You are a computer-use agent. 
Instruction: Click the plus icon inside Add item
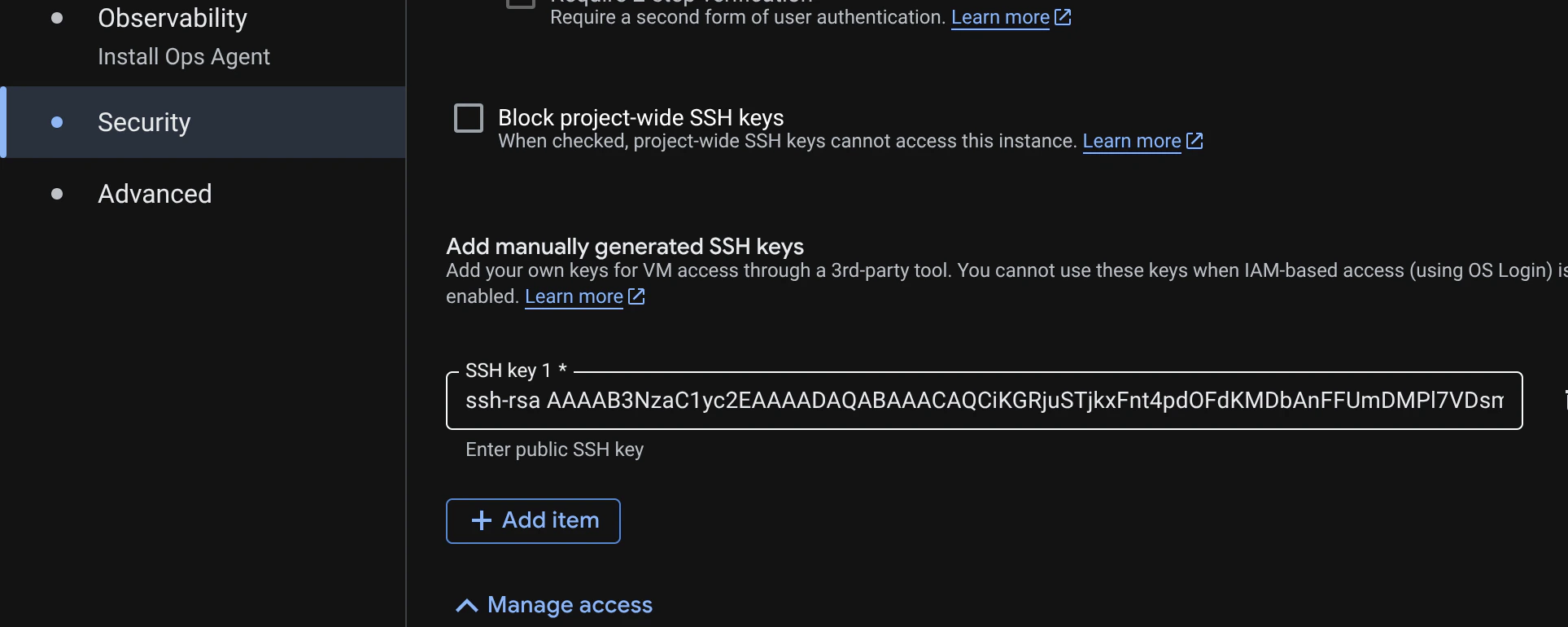481,520
